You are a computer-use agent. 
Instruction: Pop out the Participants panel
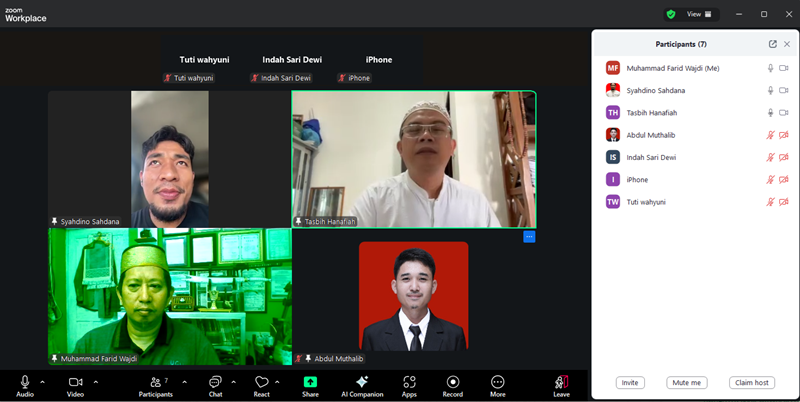(x=772, y=44)
